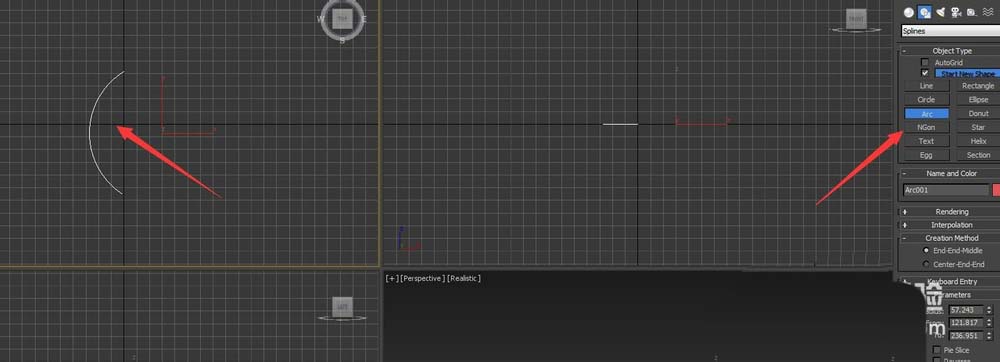Toggle the AutoGrid checkbox
Image resolution: width=1000 pixels, height=362 pixels.
[x=925, y=62]
